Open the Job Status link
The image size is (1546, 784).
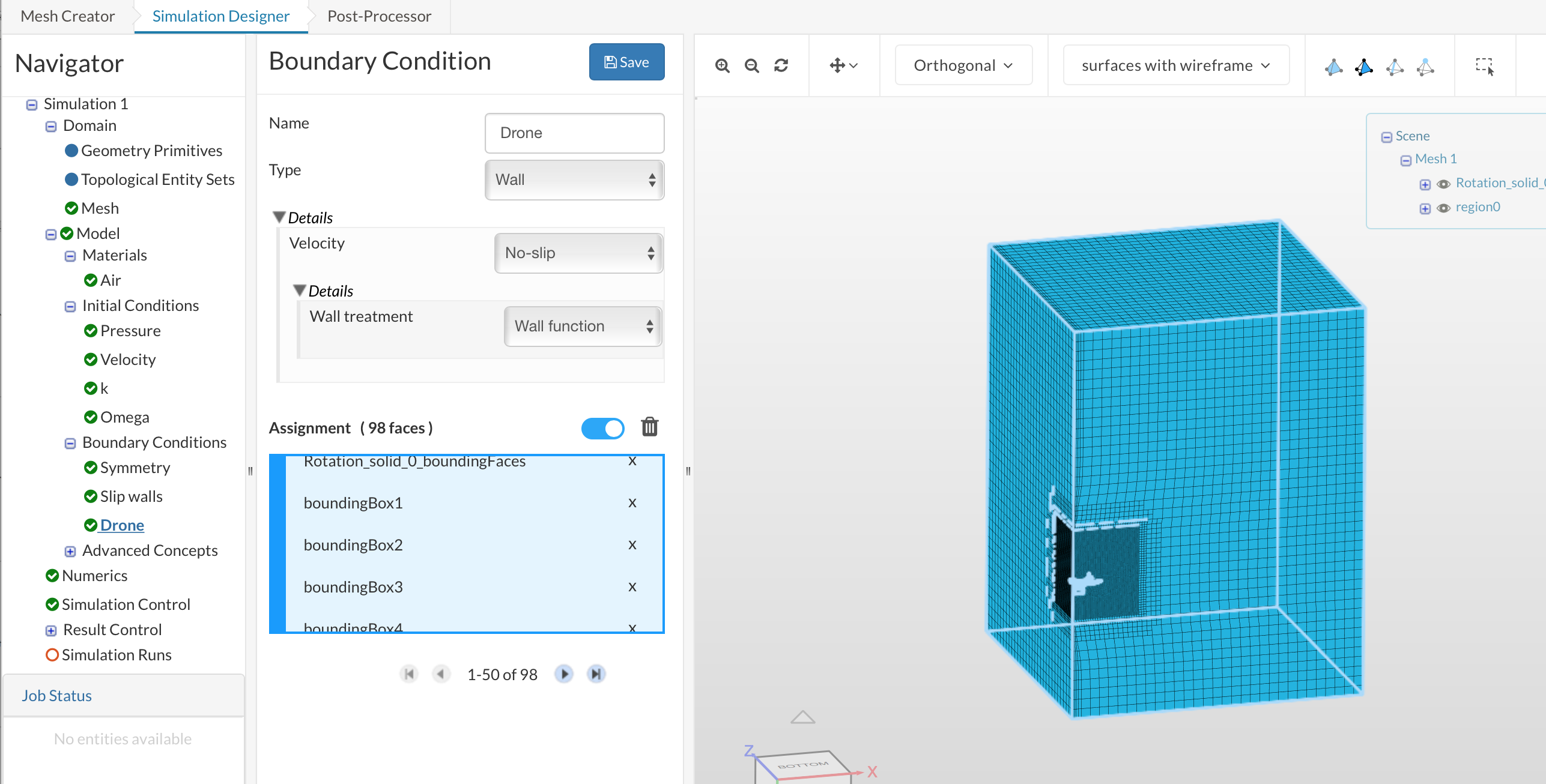click(x=56, y=695)
